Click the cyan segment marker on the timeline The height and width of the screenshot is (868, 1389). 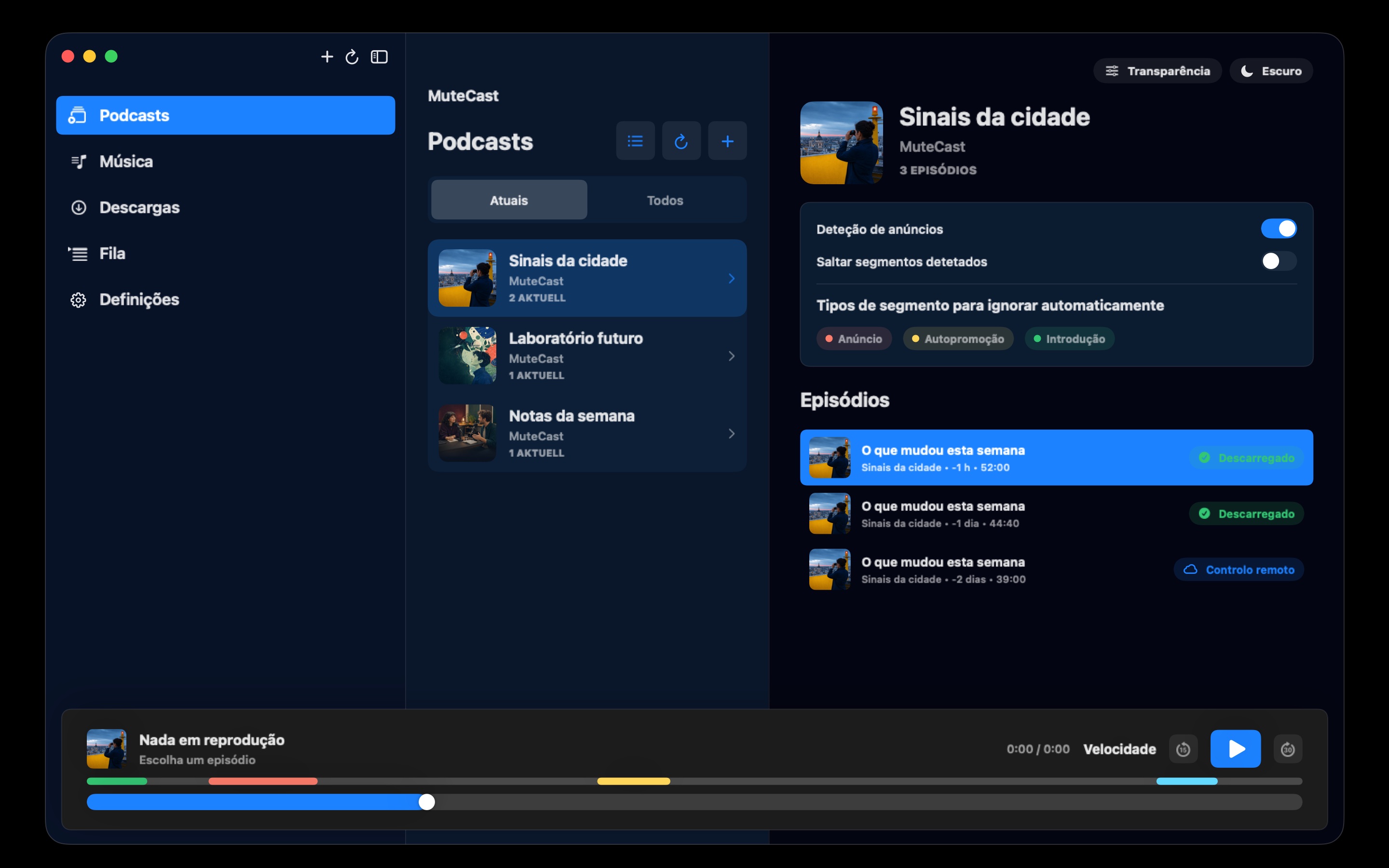pos(1187,781)
